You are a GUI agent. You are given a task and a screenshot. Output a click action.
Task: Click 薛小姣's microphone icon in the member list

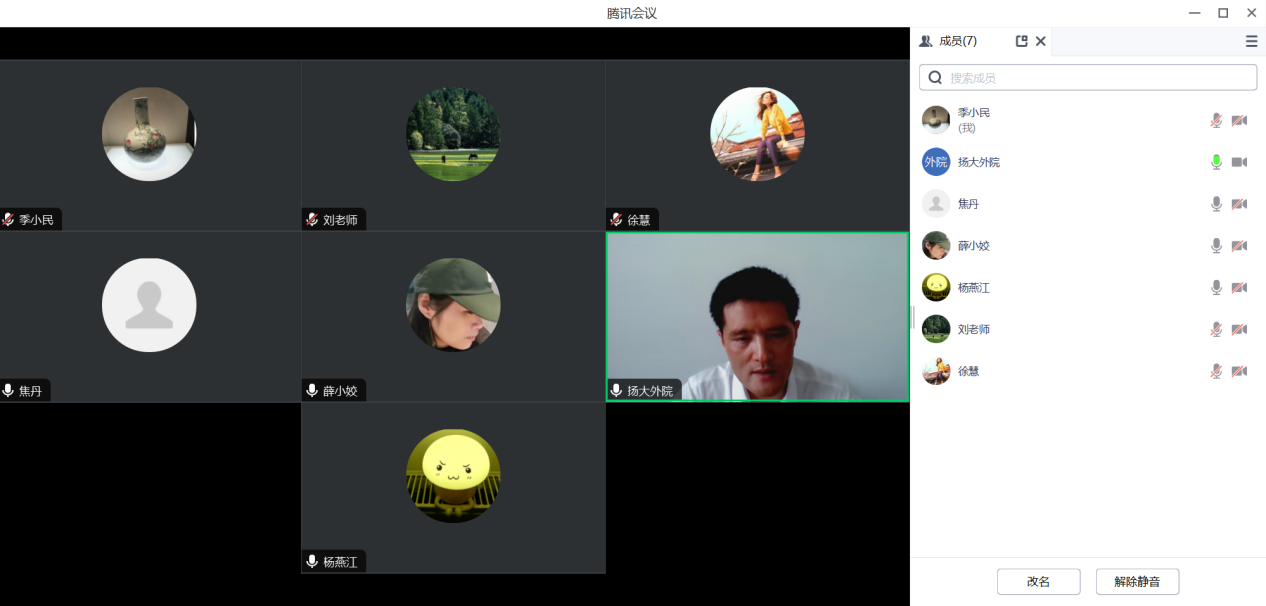pyautogui.click(x=1216, y=246)
